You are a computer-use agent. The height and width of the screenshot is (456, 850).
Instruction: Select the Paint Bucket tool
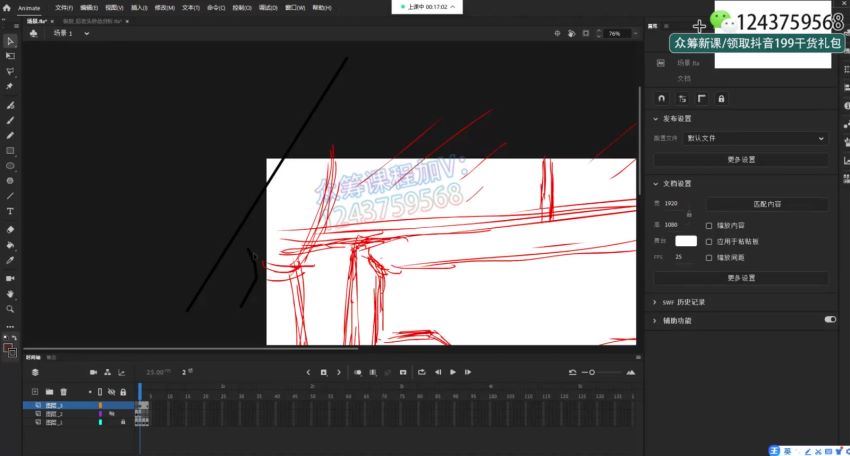pyautogui.click(x=10, y=245)
